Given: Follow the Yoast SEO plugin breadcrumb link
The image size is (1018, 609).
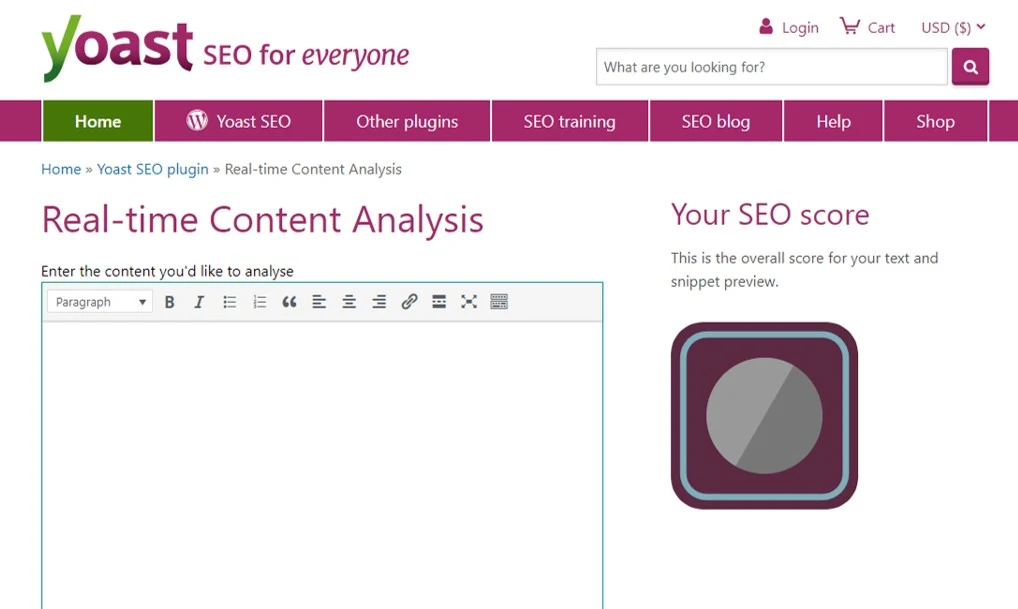Looking at the screenshot, I should (x=153, y=169).
